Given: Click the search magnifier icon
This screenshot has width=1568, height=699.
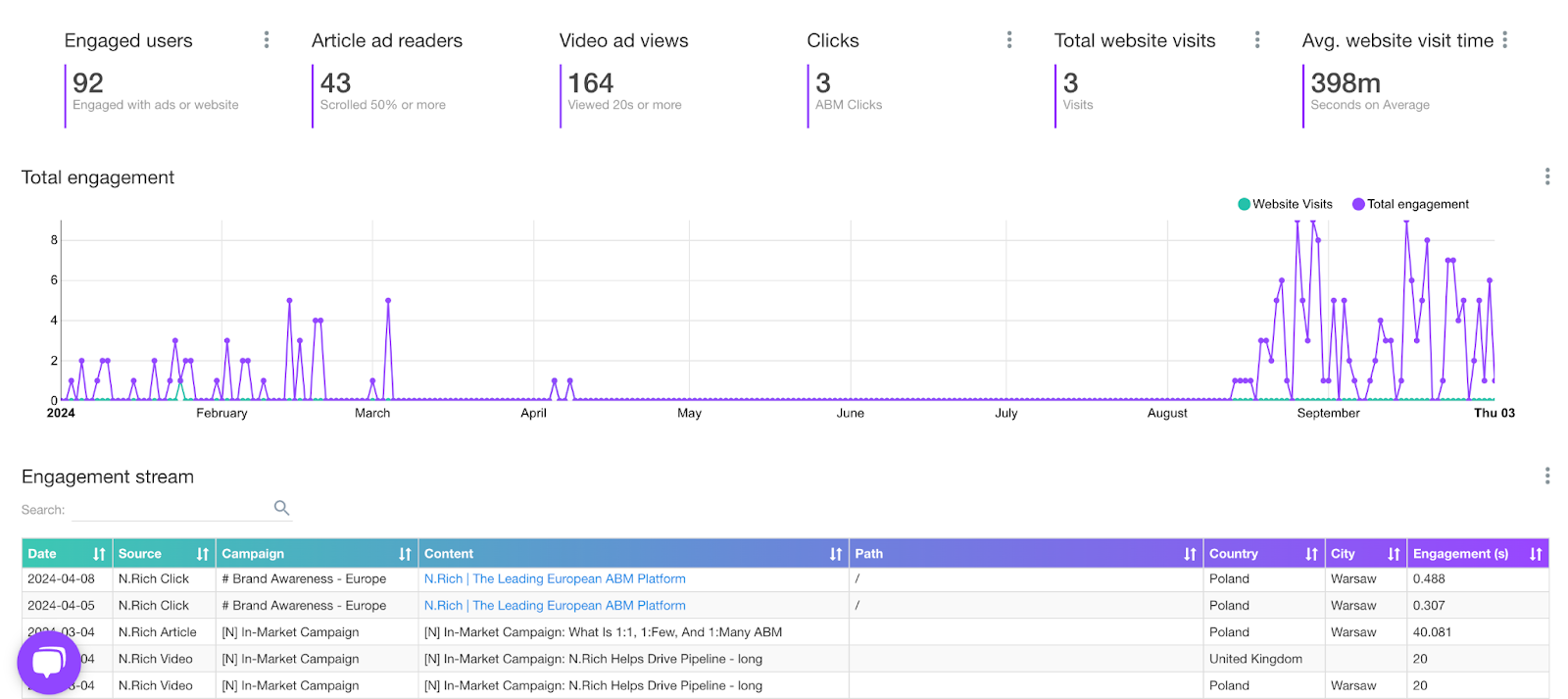Looking at the screenshot, I should tap(281, 508).
